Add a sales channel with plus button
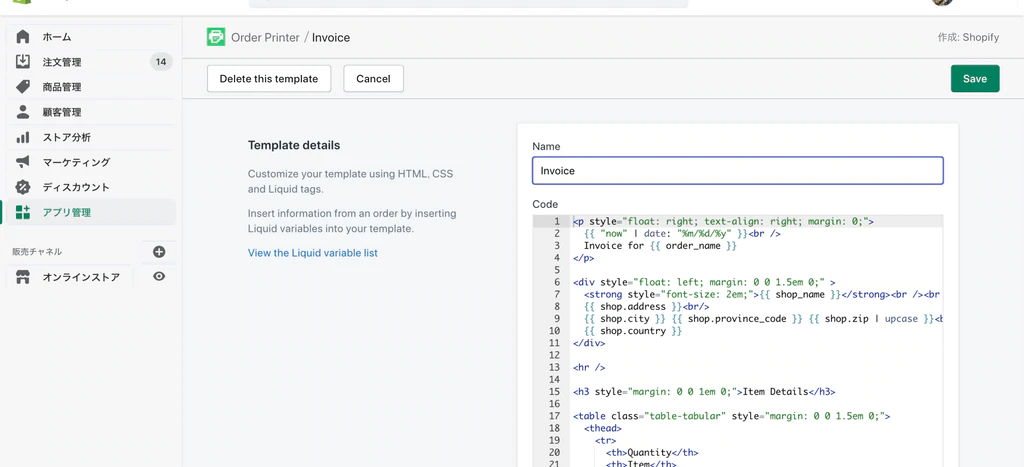The width and height of the screenshot is (1024, 467). point(159,252)
